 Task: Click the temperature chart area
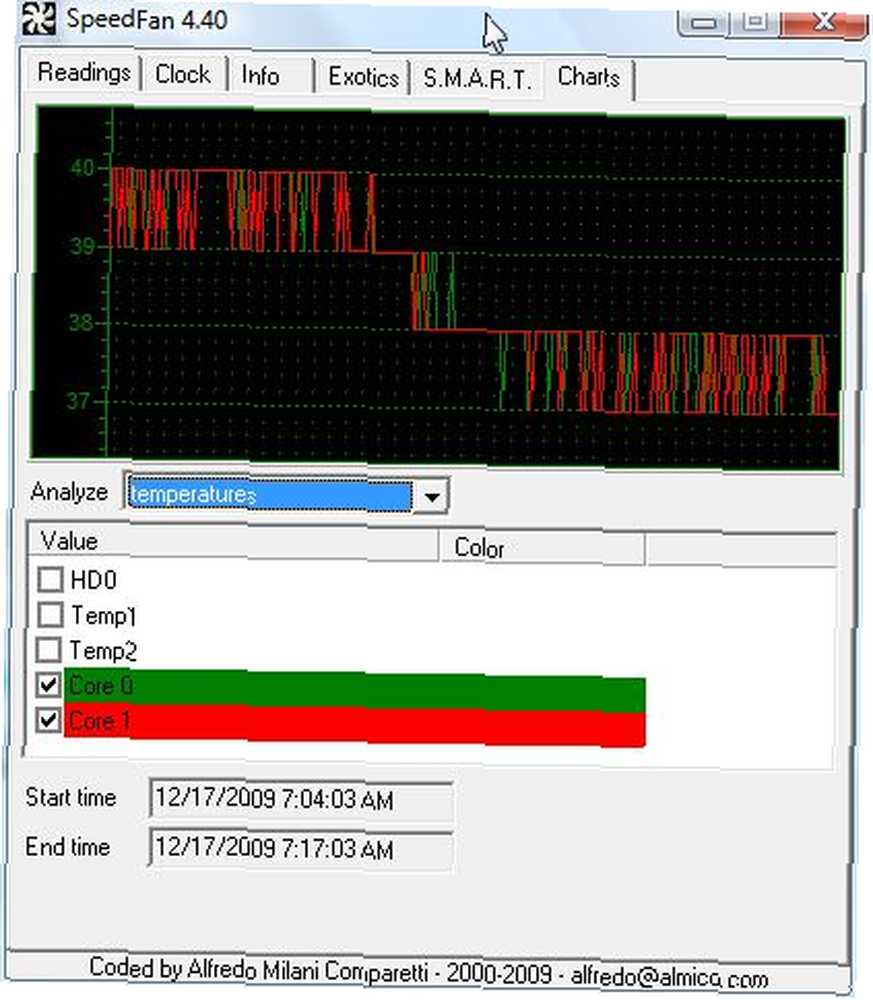438,289
